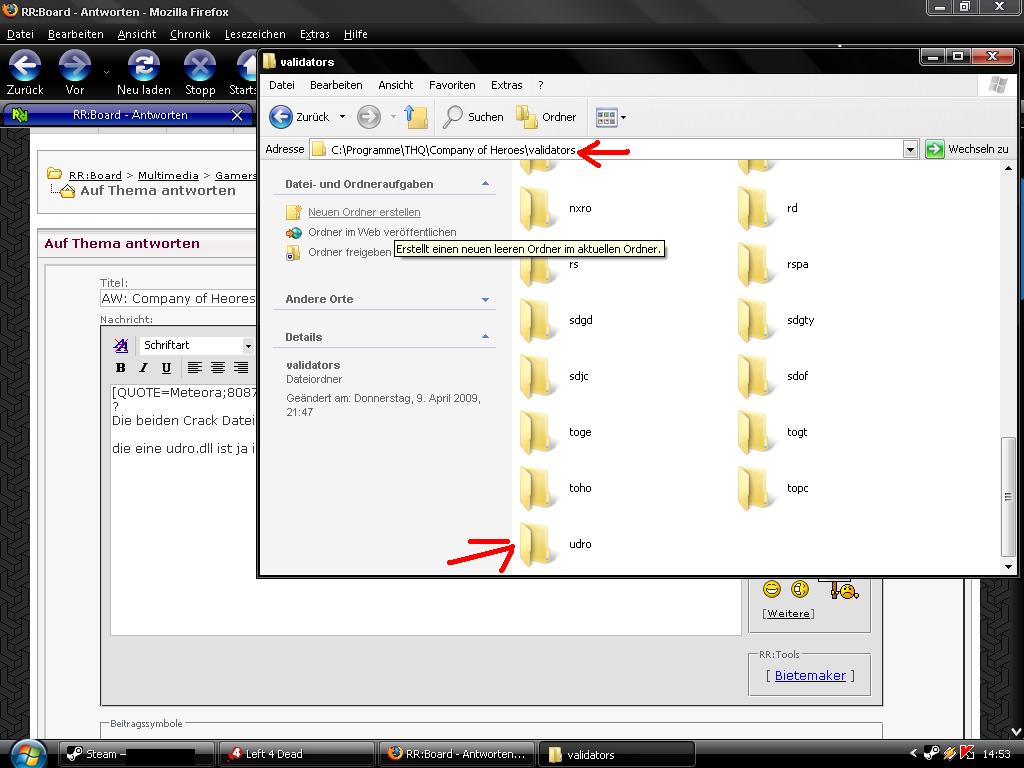Image resolution: width=1024 pixels, height=768 pixels.
Task: Select the nxro folder
Action: pyautogui.click(x=556, y=208)
